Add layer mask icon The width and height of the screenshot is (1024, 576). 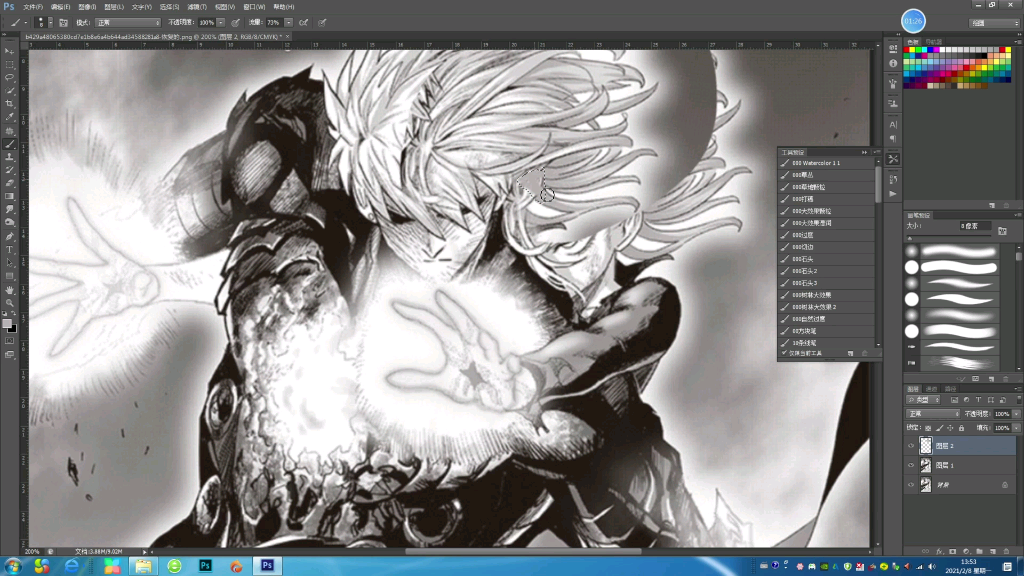[952, 552]
